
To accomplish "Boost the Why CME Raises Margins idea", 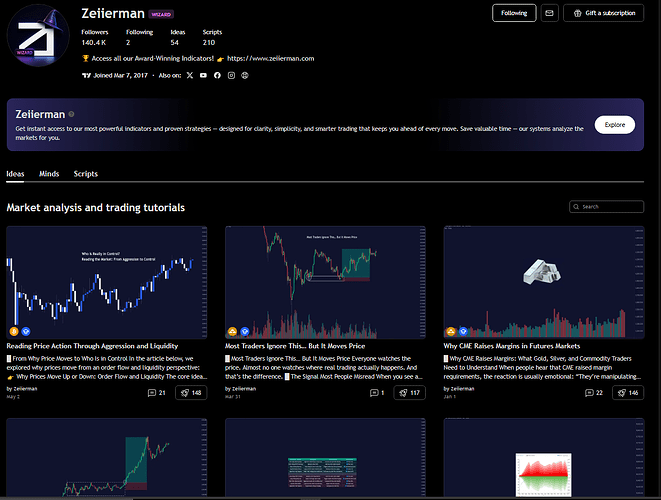I will pos(628,393).
